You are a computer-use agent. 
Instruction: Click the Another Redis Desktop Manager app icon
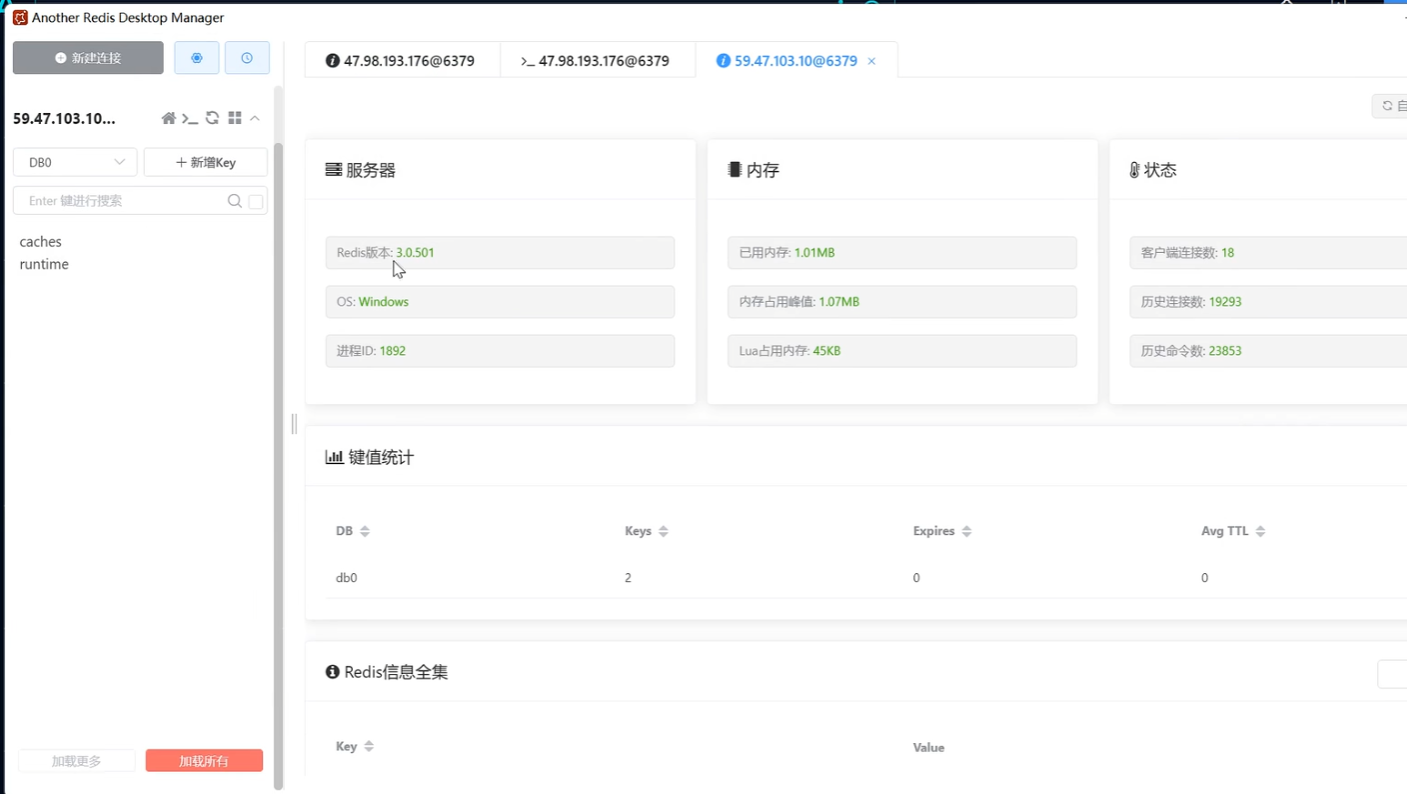click(20, 18)
